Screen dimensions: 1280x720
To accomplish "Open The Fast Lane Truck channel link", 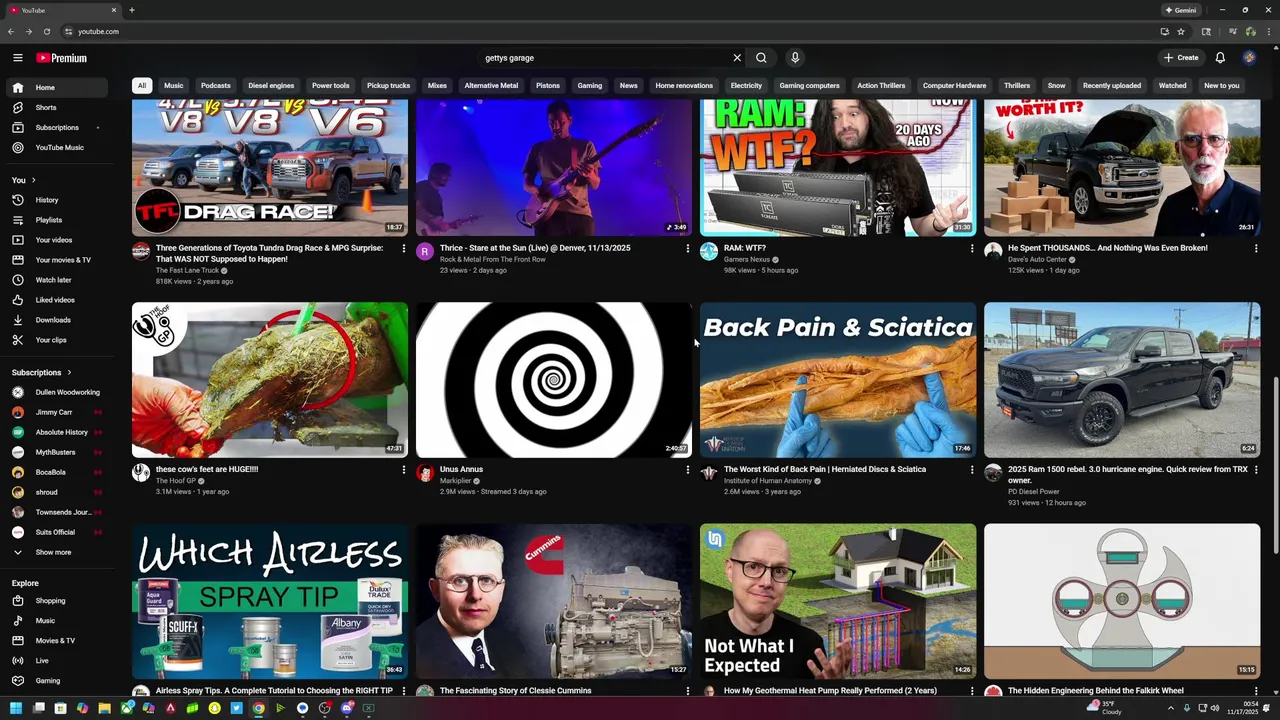I will click(x=187, y=270).
